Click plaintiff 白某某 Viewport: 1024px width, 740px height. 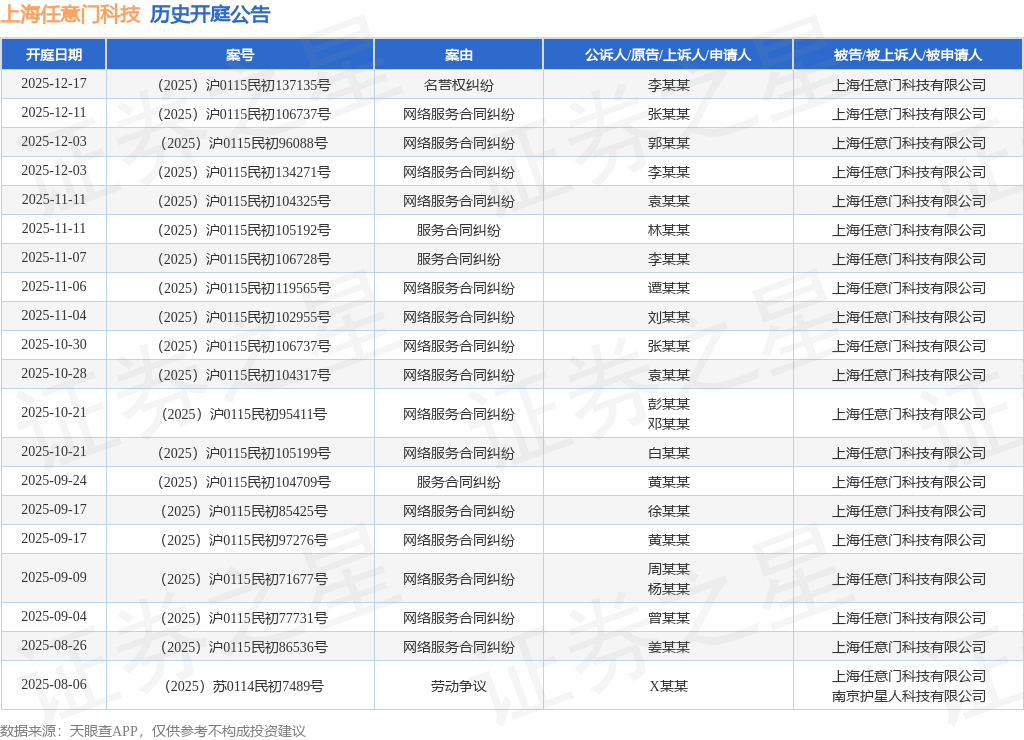(x=669, y=453)
